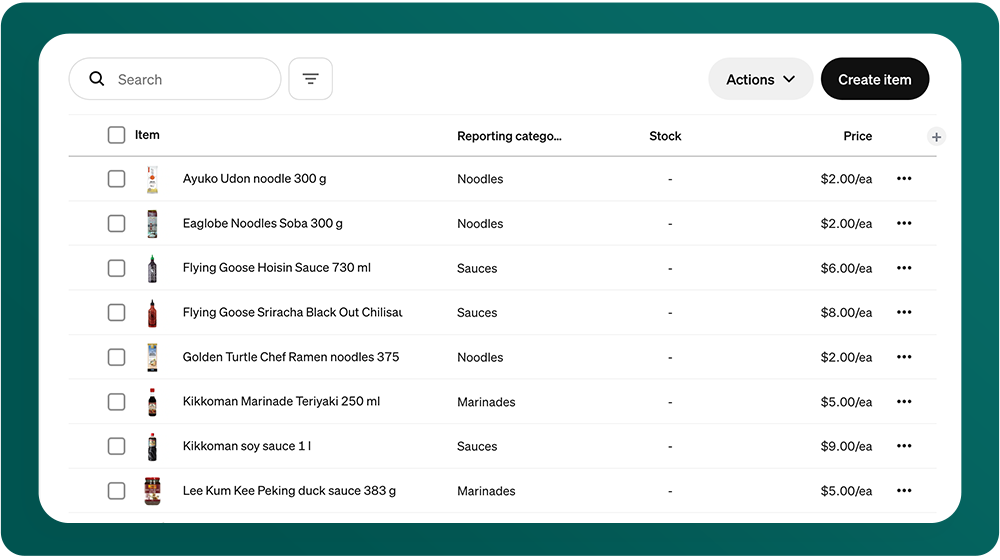Viewport: 1000px width, 560px height.
Task: Click the Stock column header
Action: click(665, 136)
